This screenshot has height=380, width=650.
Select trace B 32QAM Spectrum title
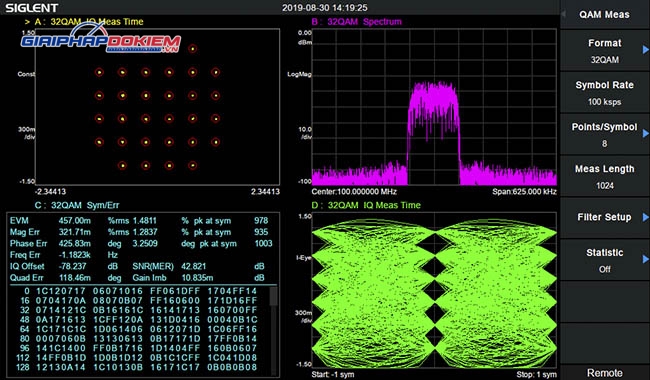(357, 22)
